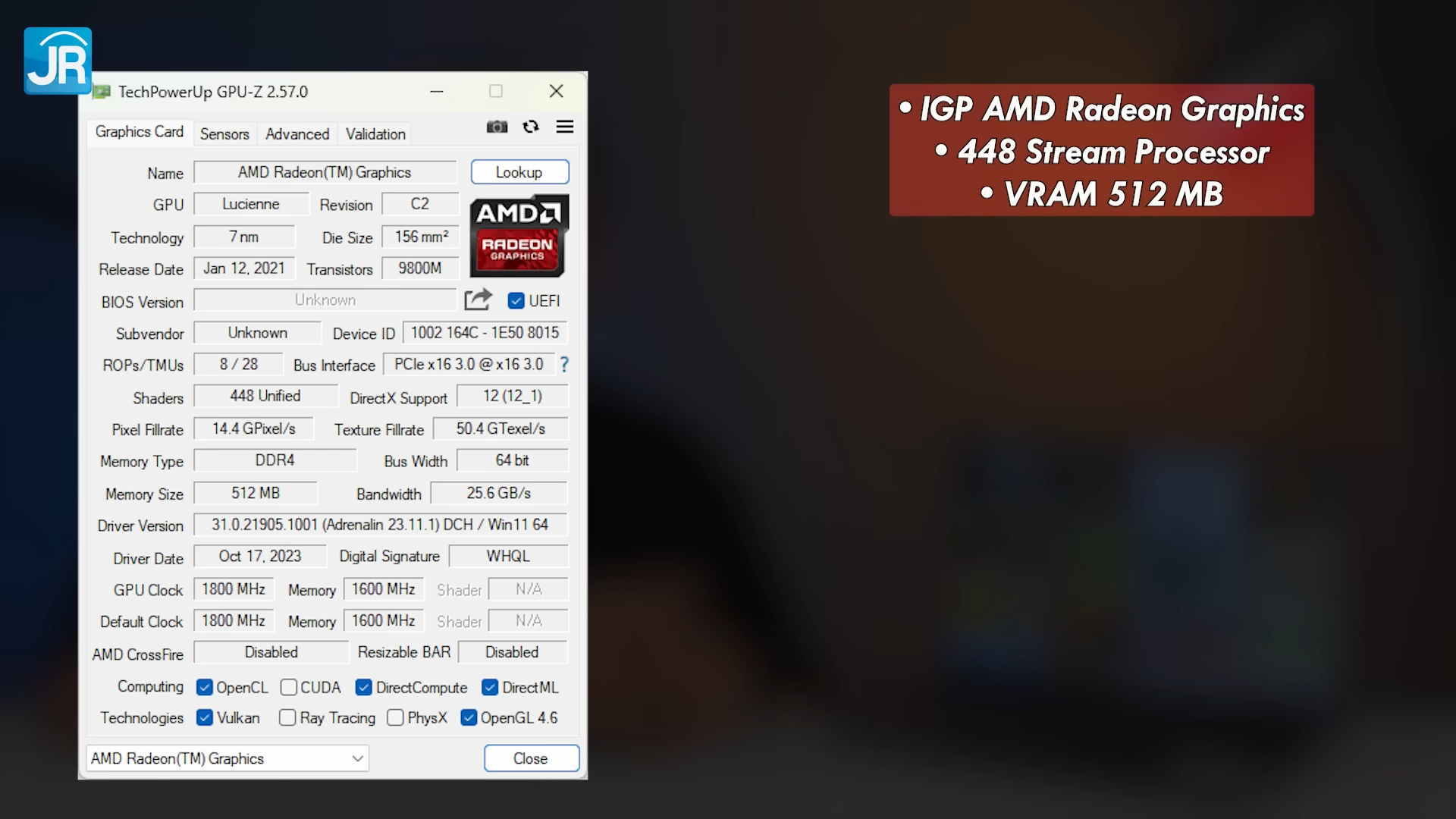1456x819 pixels.
Task: Click the BIOS export arrow icon
Action: click(478, 300)
